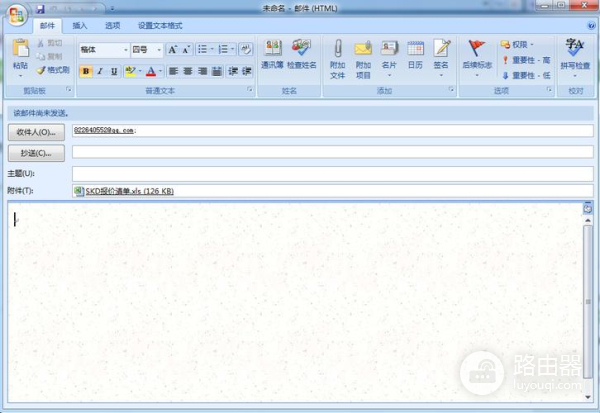Screen dimensions: 600x413
Task: Click the To (收件人) button
Action: pos(36,131)
